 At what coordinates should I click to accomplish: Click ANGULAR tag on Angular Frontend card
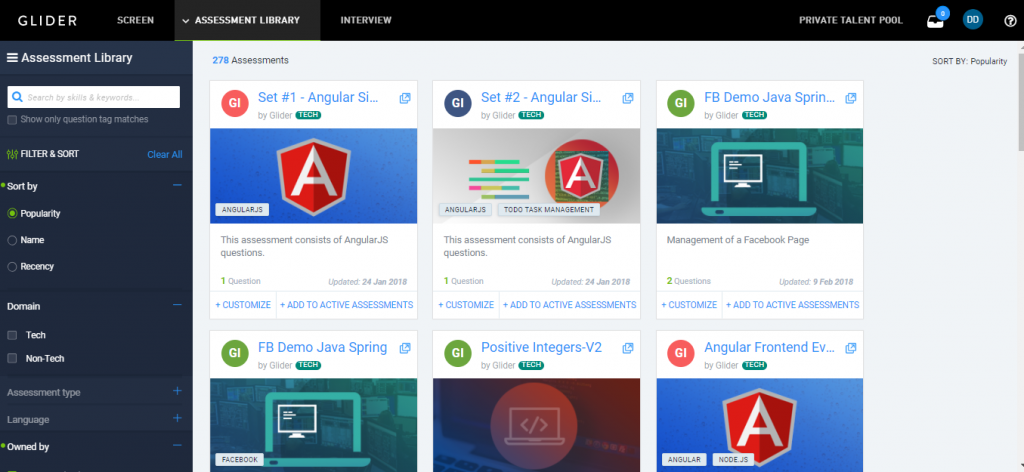click(684, 460)
